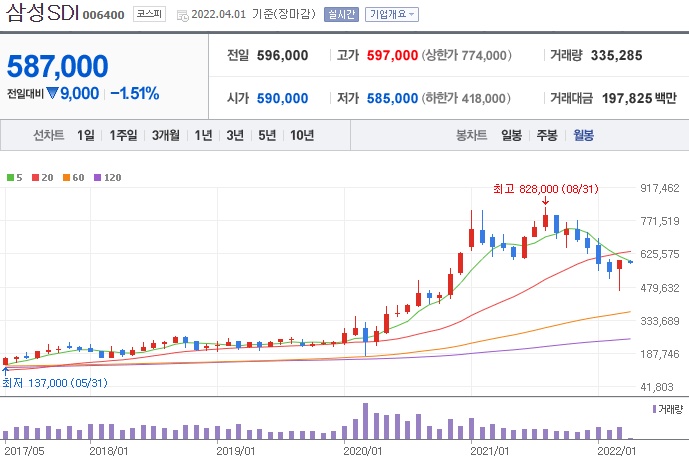Click the 2022.04.01 기준(장마감) date text

[x=254, y=14]
